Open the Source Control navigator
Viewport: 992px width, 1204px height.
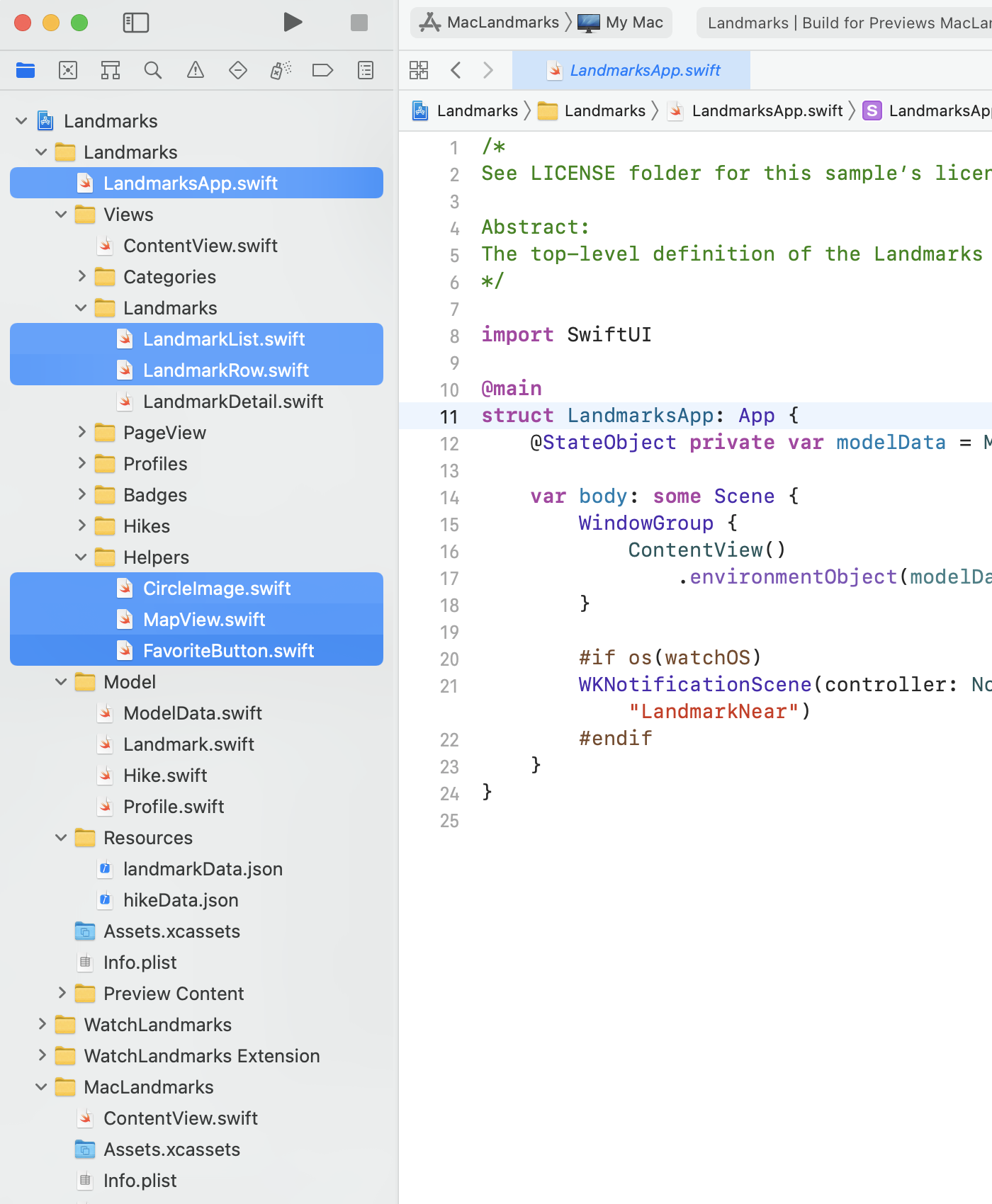[68, 70]
